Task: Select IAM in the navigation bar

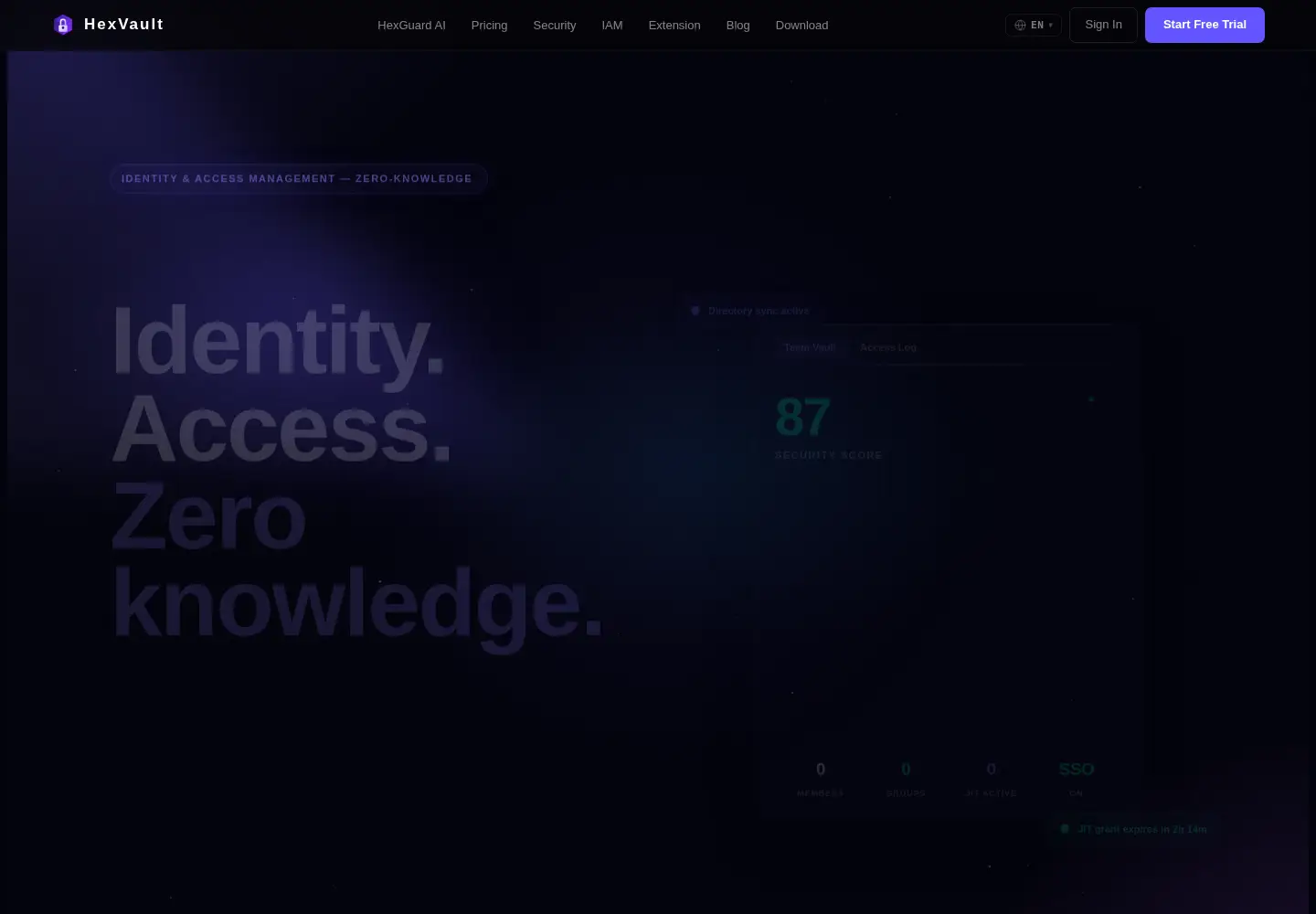Action: (x=612, y=26)
